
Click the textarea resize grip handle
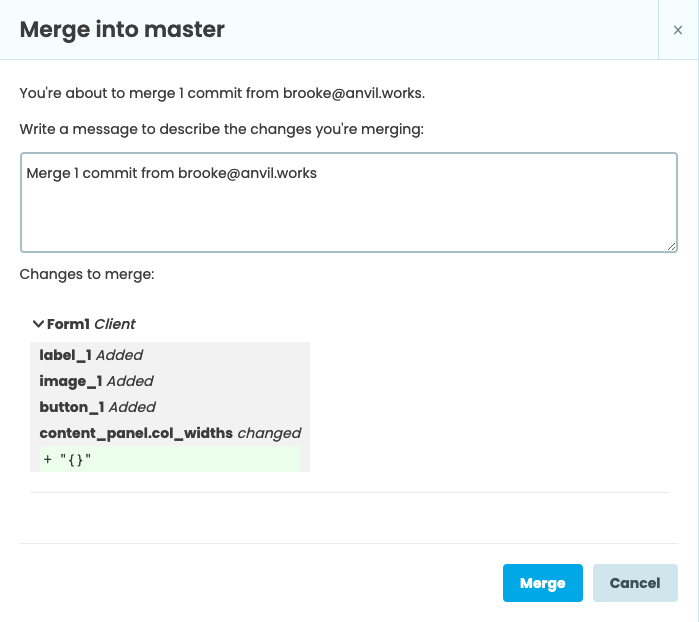tap(671, 246)
